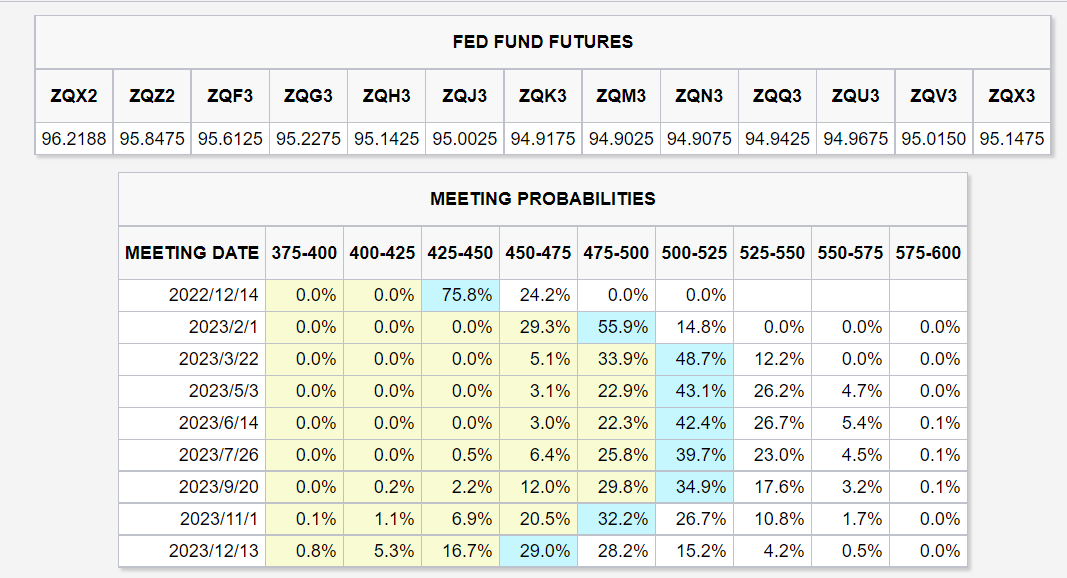The width and height of the screenshot is (1067, 578).
Task: Click the ZQX2 futures column header
Action: (74, 96)
